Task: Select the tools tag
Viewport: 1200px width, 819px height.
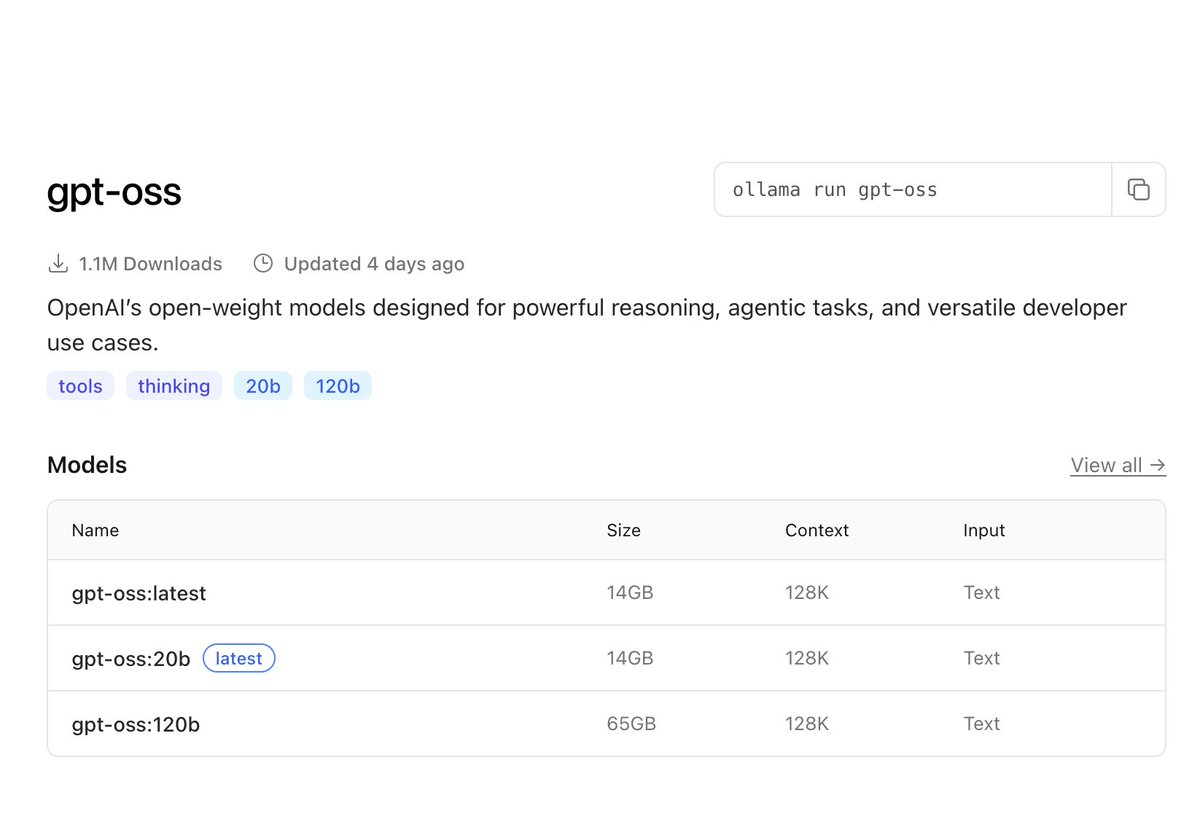Action: click(81, 386)
